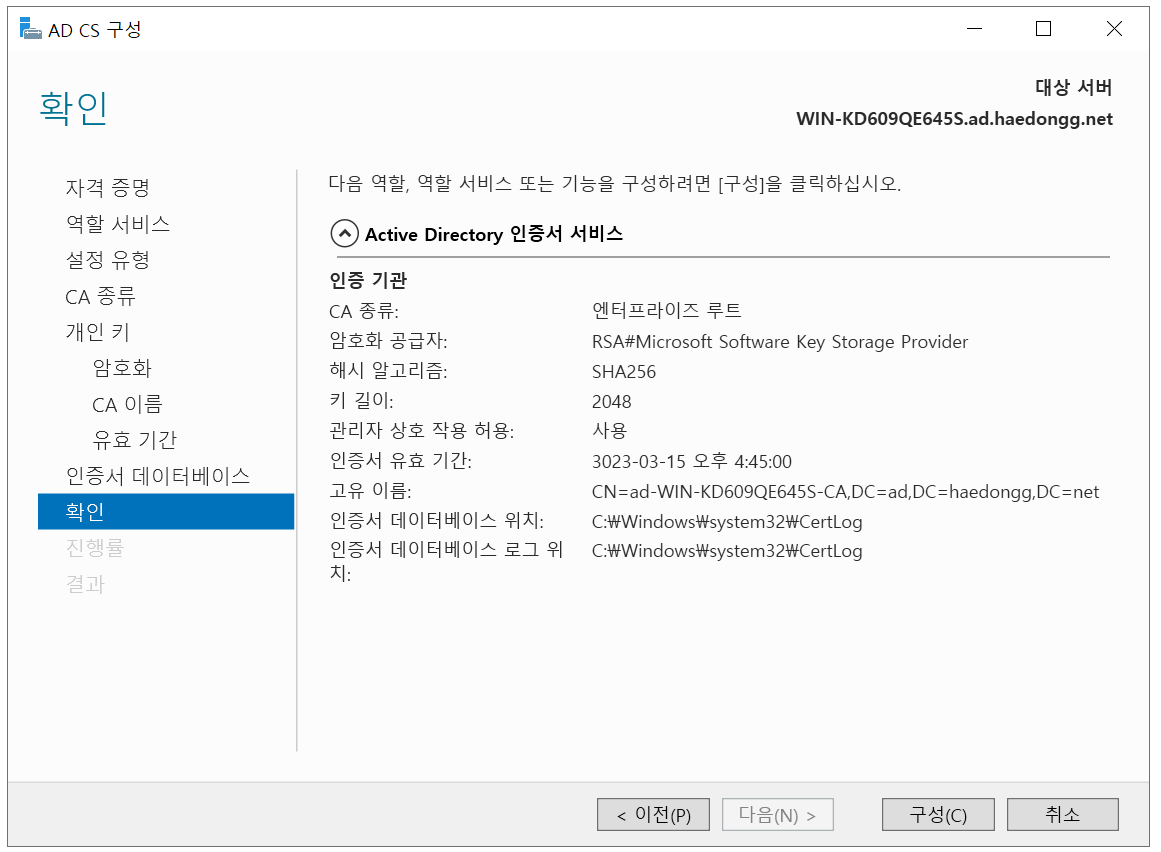Click the AD CS 구성 title bar icon
The width and height of the screenshot is (1161, 852).
click(30, 29)
